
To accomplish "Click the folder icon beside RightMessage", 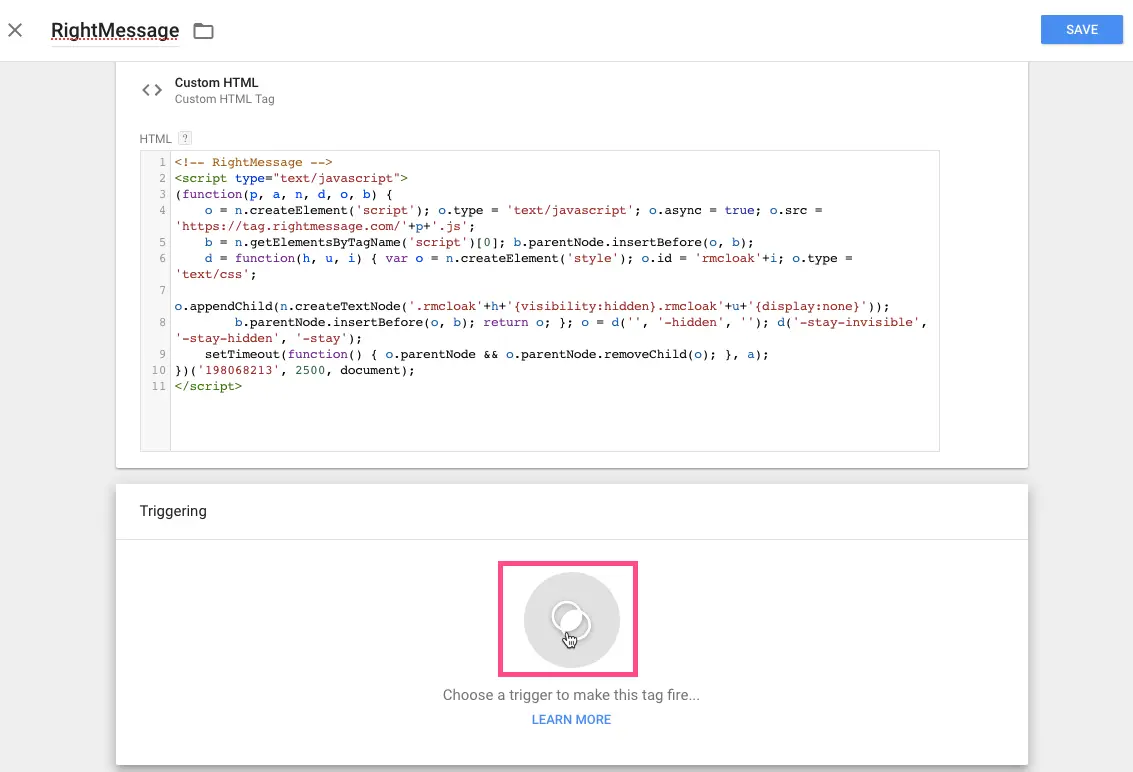I will [203, 31].
